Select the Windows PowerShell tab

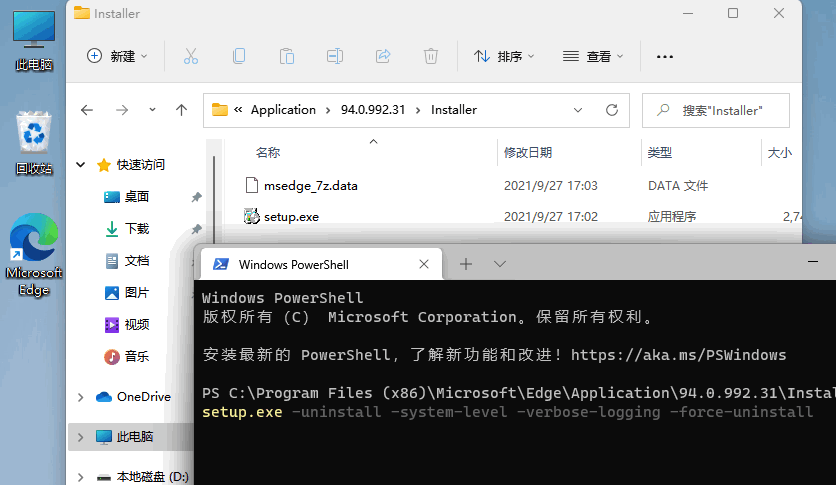(321, 264)
